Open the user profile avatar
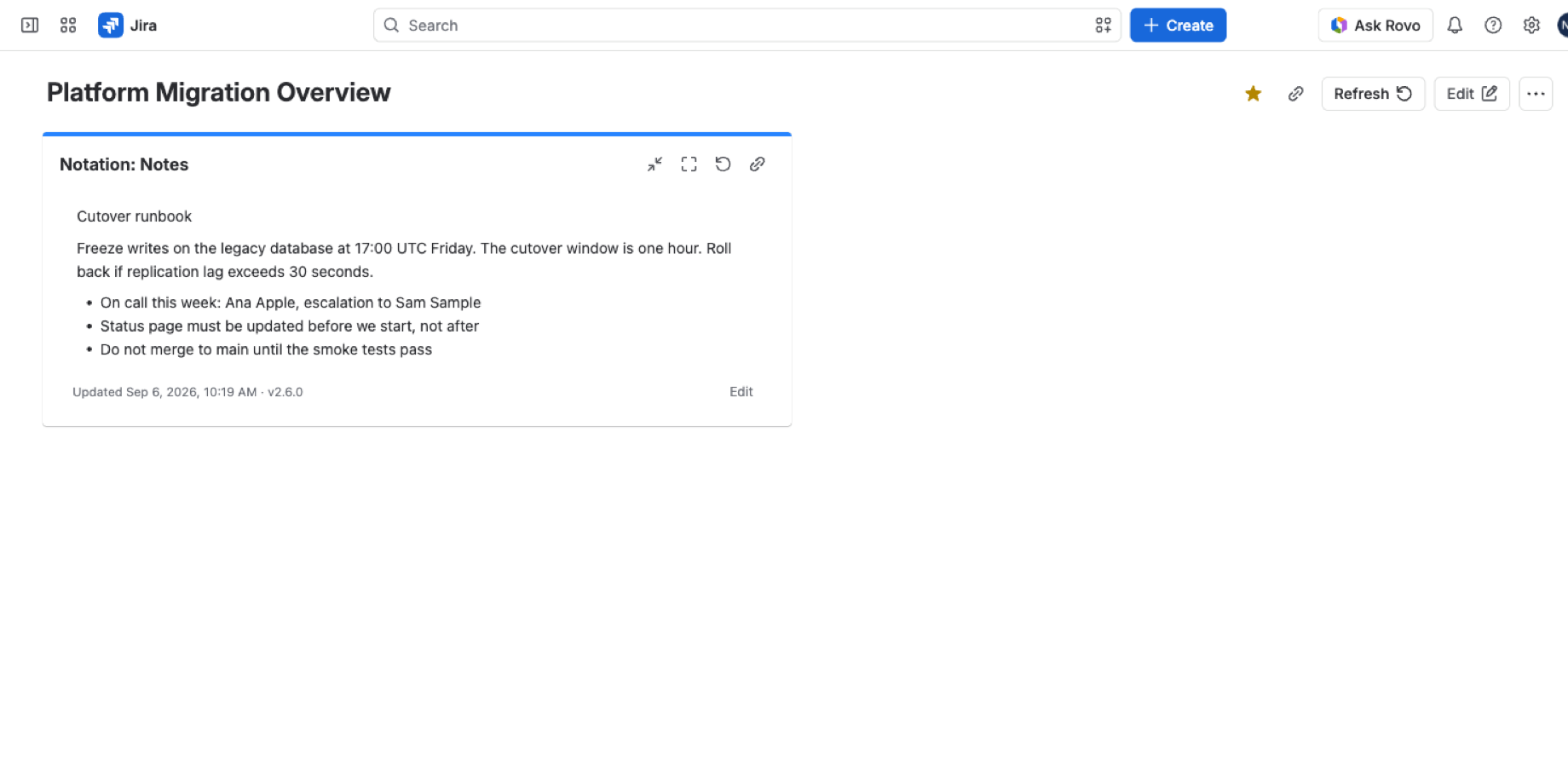Image resolution: width=1568 pixels, height=767 pixels. click(x=1562, y=26)
